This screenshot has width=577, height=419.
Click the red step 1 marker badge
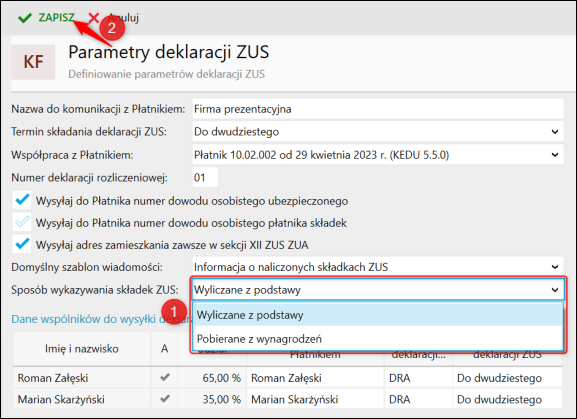(174, 312)
